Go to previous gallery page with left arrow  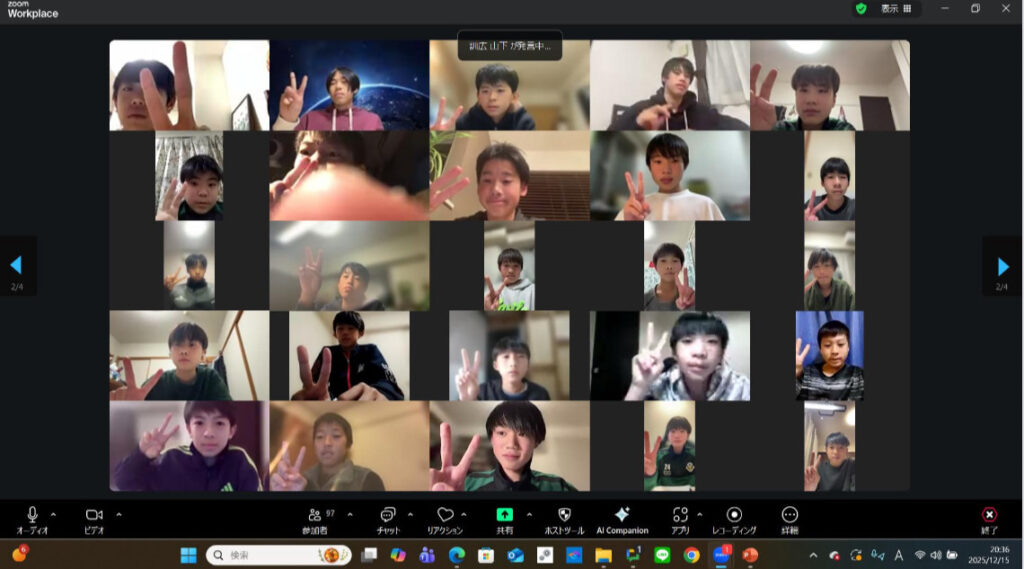(x=17, y=266)
